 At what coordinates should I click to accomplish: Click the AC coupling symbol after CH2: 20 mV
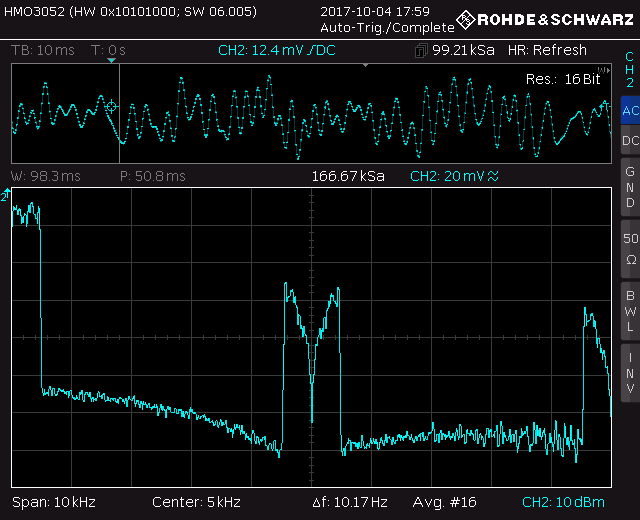493,176
